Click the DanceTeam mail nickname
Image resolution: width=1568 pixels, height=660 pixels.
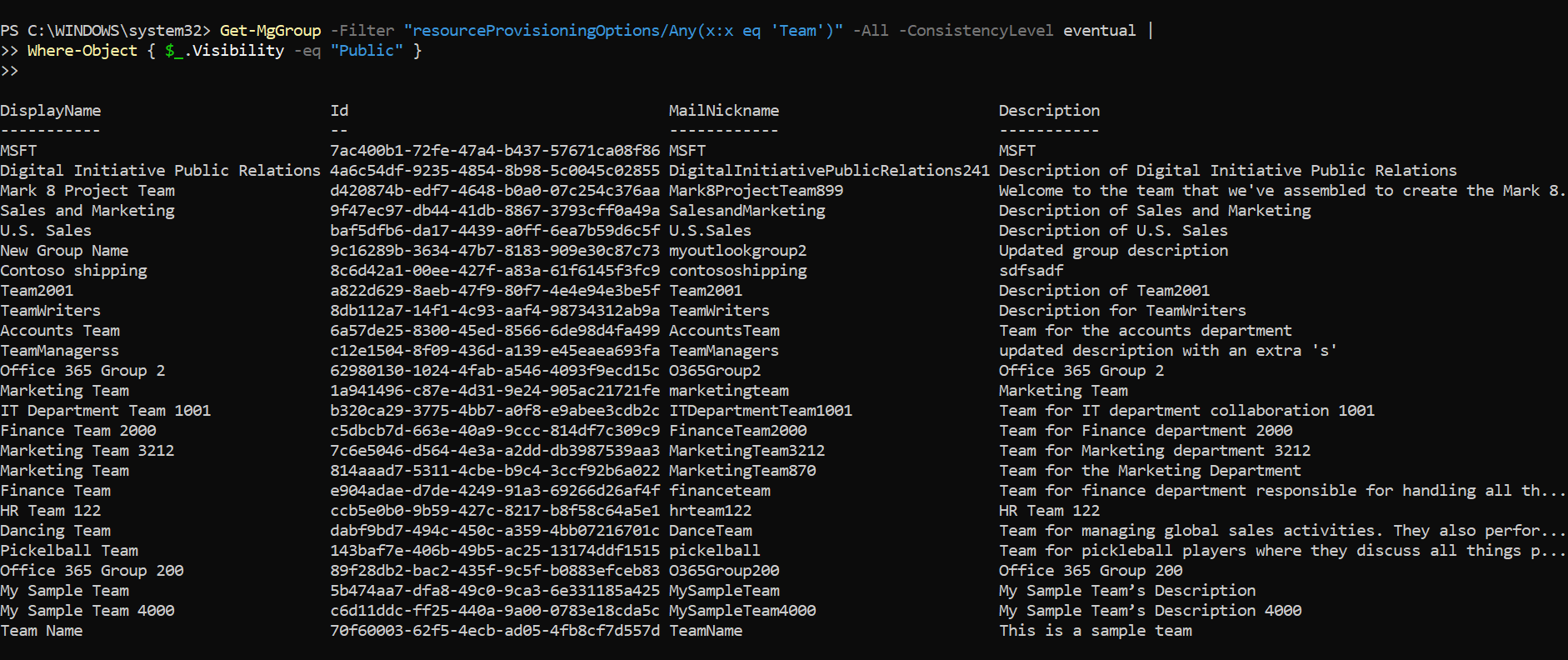[x=710, y=531]
